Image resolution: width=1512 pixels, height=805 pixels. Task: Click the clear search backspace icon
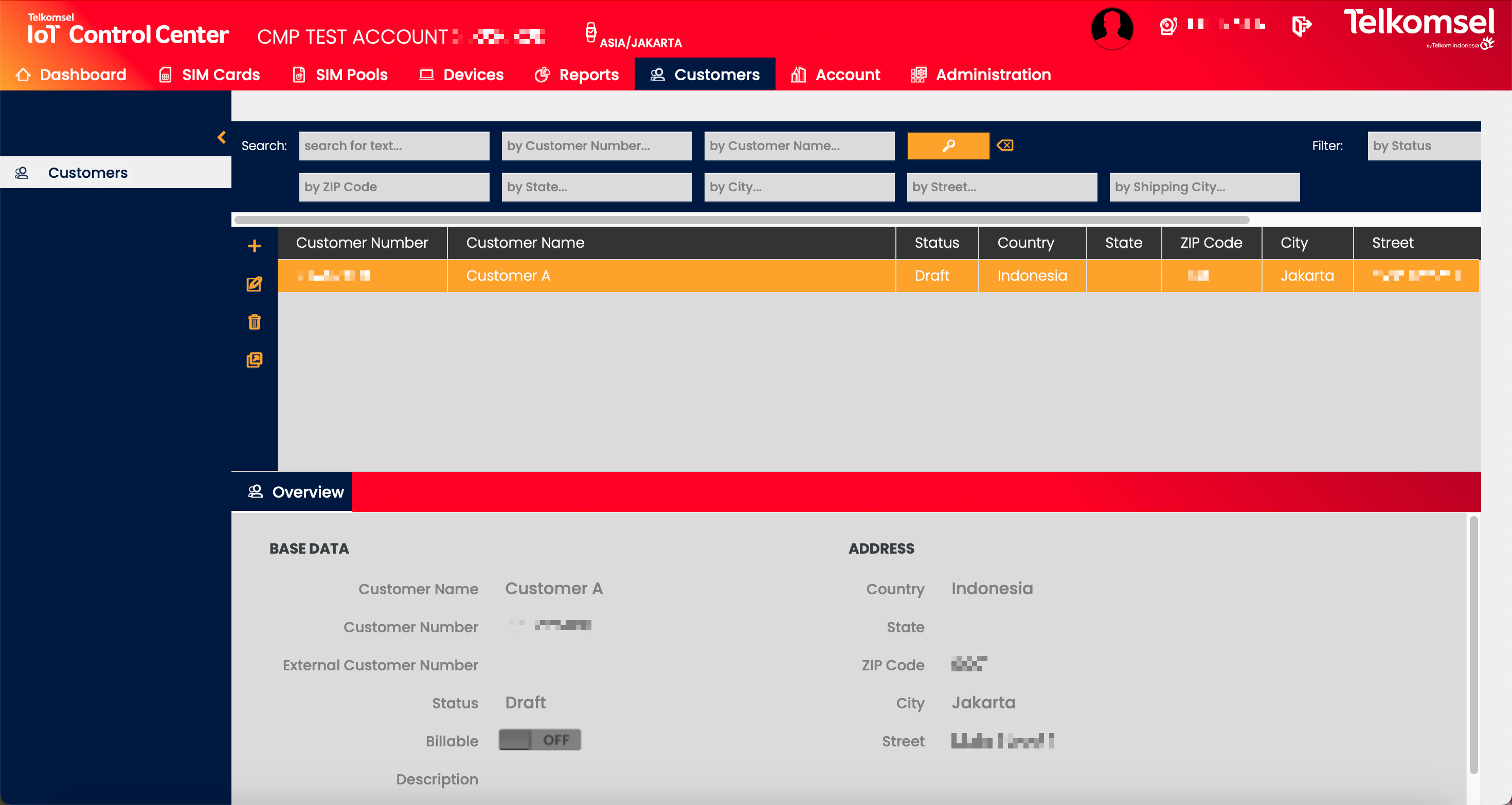[x=1005, y=145]
